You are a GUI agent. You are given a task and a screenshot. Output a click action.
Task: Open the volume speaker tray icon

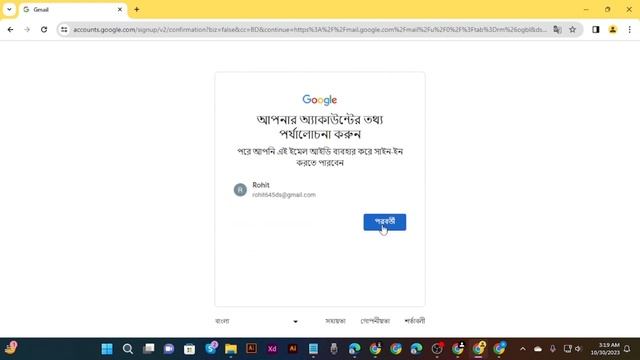(x=578, y=349)
